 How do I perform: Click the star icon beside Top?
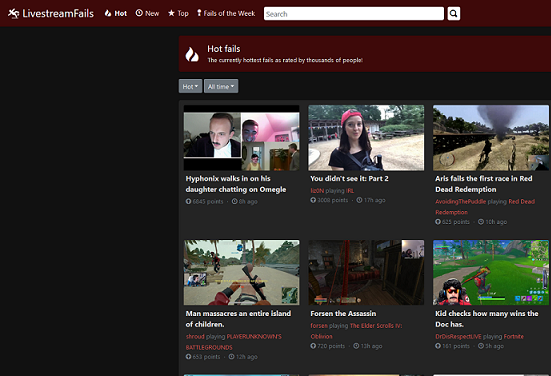pos(171,13)
